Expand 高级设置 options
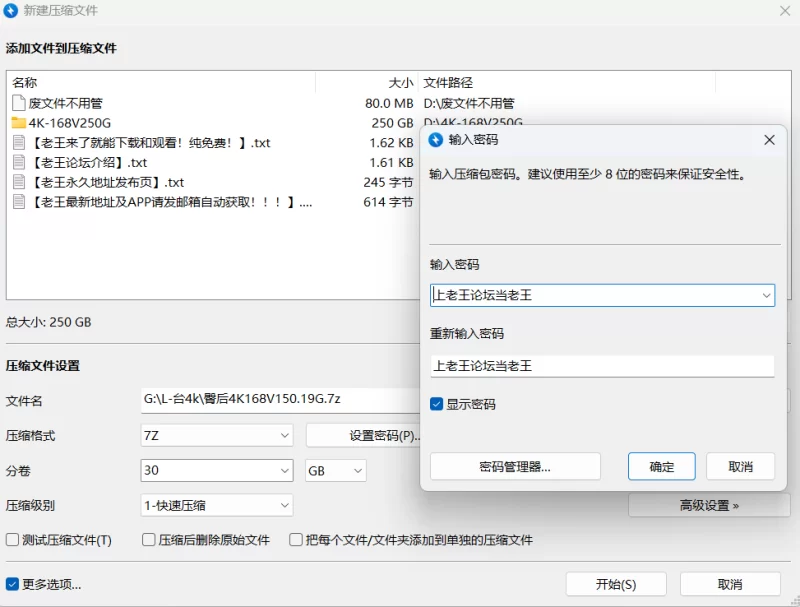Screen dimensions: 800x607 pos(709,506)
